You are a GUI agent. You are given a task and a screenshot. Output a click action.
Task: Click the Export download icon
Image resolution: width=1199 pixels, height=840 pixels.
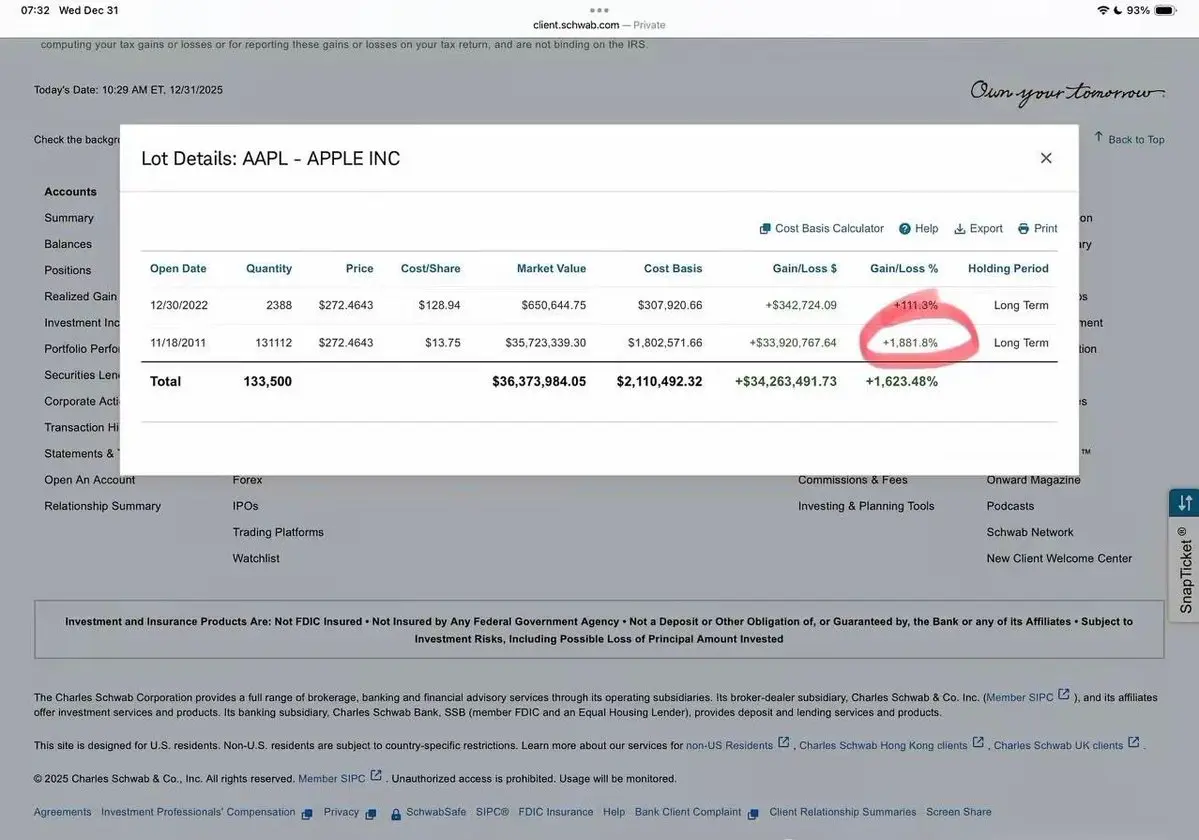pos(960,229)
